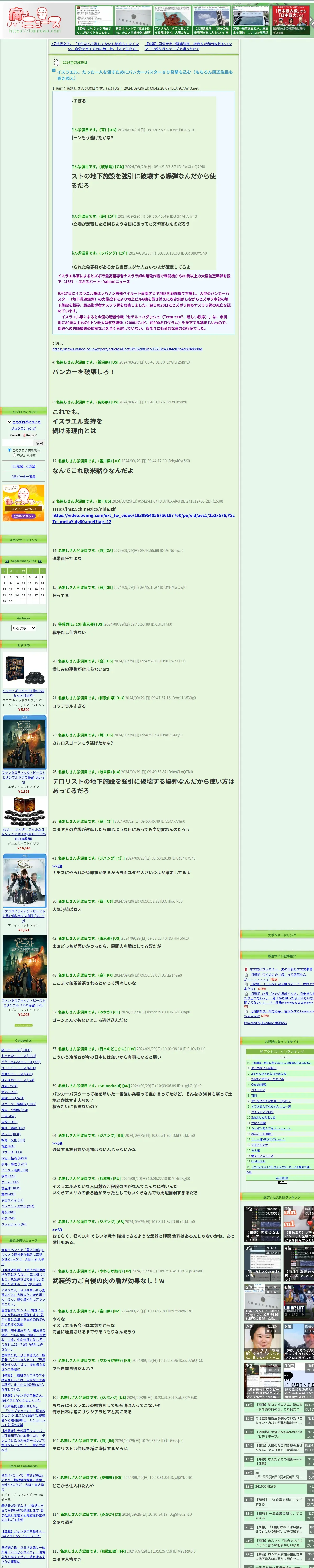314x1568 pixels.
Task: Open the 事件・事故 category link
Action: point(14,1165)
